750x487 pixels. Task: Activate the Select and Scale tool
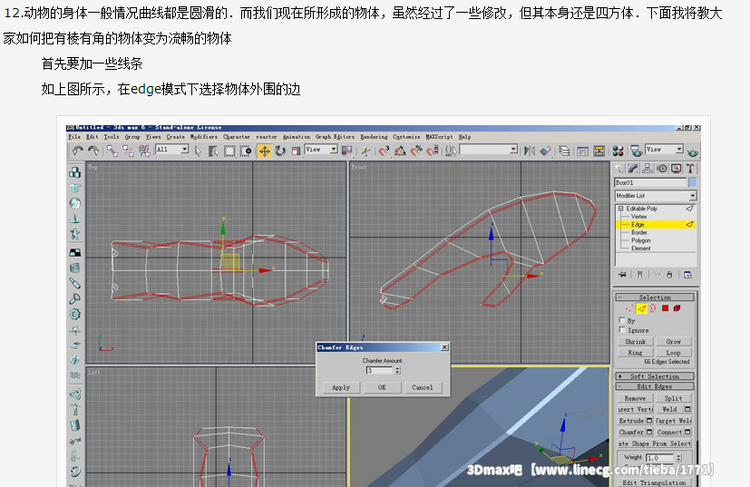click(296, 151)
